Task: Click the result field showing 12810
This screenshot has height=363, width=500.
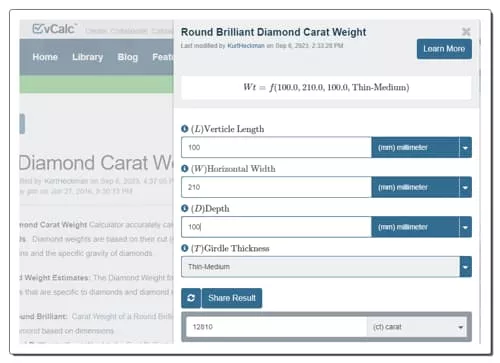Action: click(276, 327)
